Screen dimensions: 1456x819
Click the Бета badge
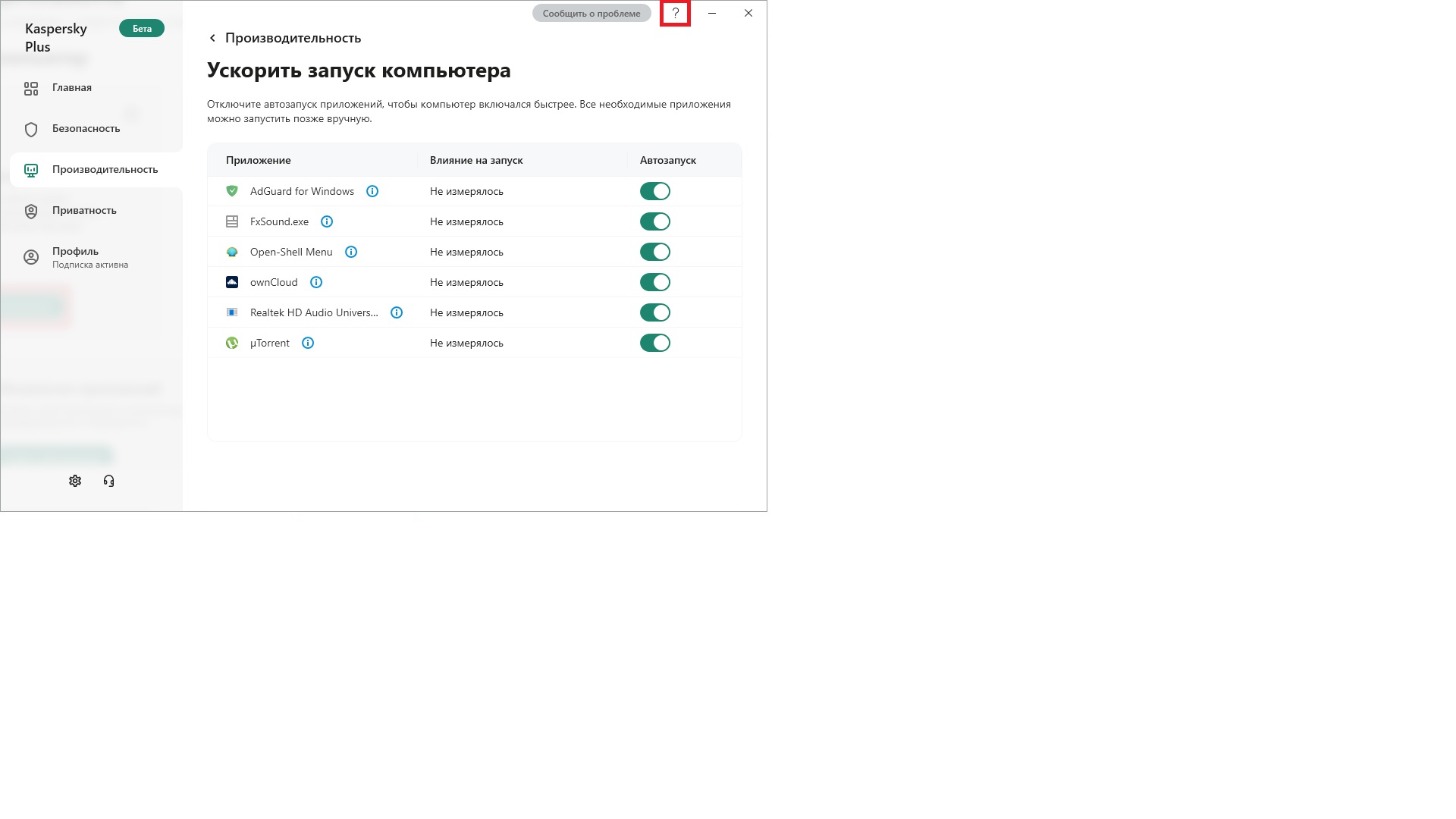142,29
